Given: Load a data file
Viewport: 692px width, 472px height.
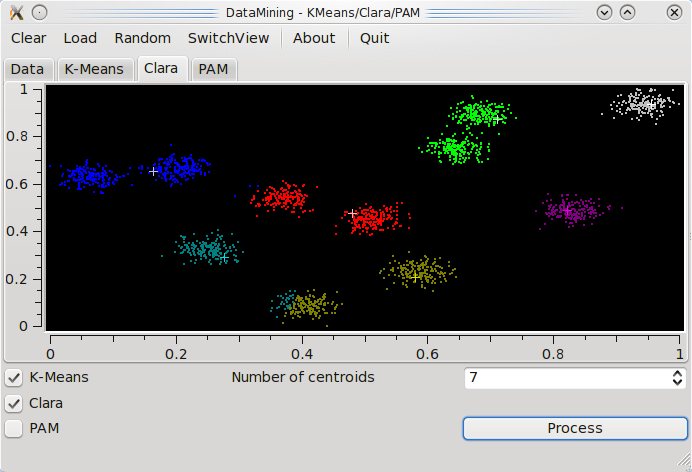Looking at the screenshot, I should pyautogui.click(x=80, y=38).
